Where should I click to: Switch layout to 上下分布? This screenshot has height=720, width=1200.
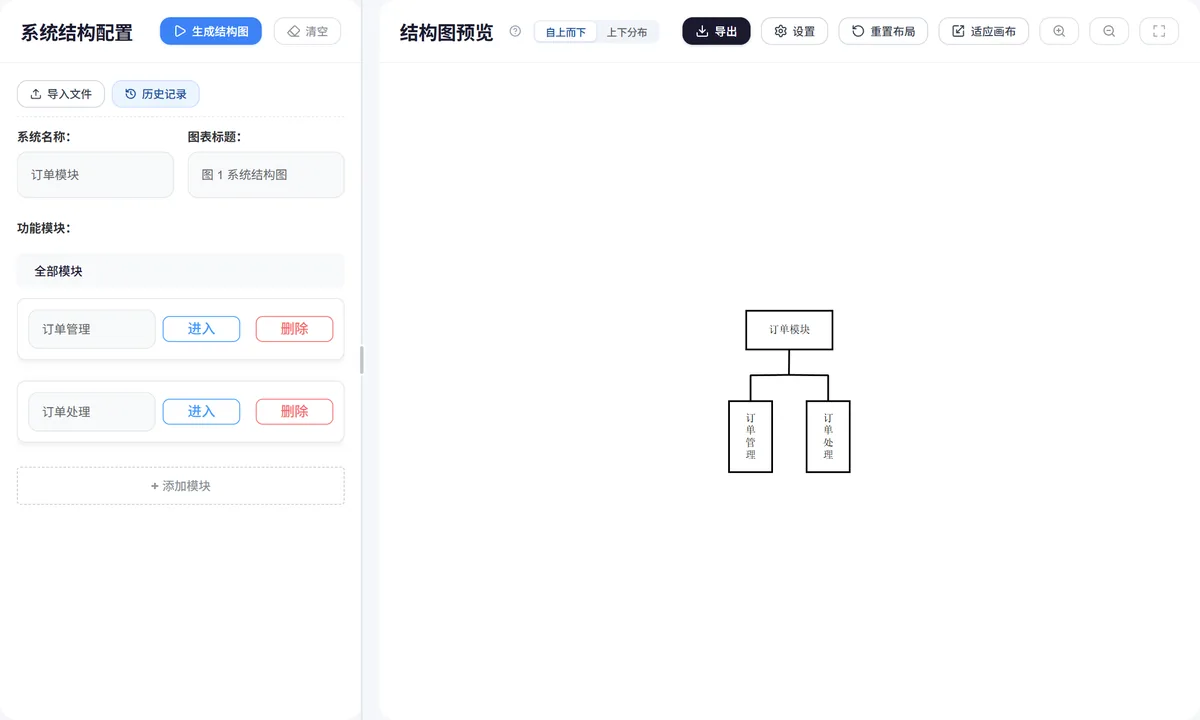tap(627, 32)
